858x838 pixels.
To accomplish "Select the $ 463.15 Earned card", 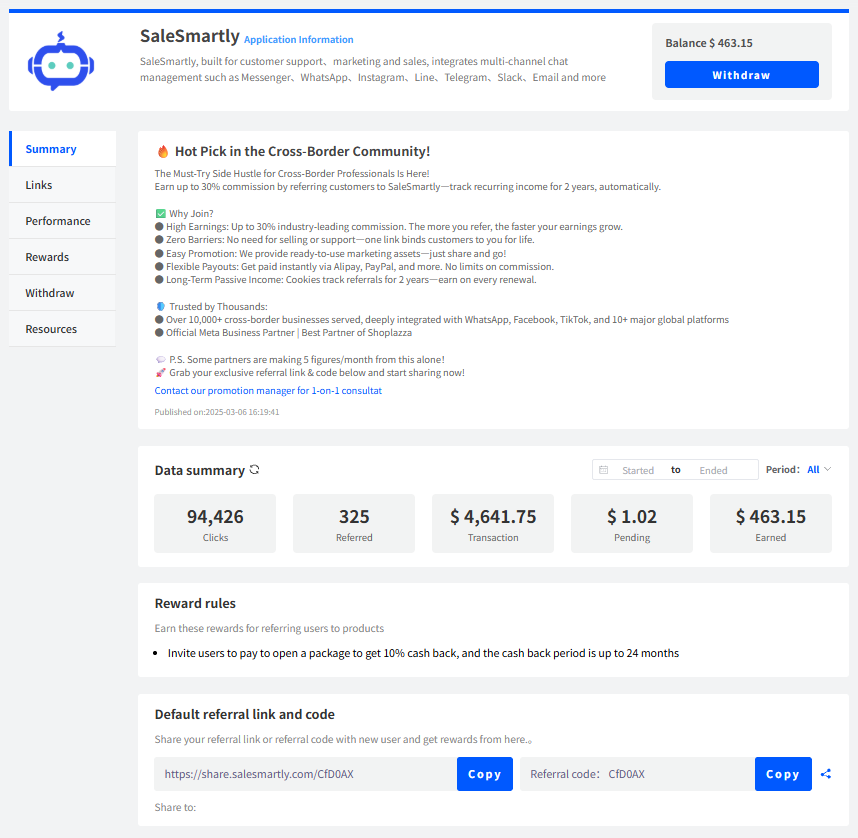I will point(770,523).
